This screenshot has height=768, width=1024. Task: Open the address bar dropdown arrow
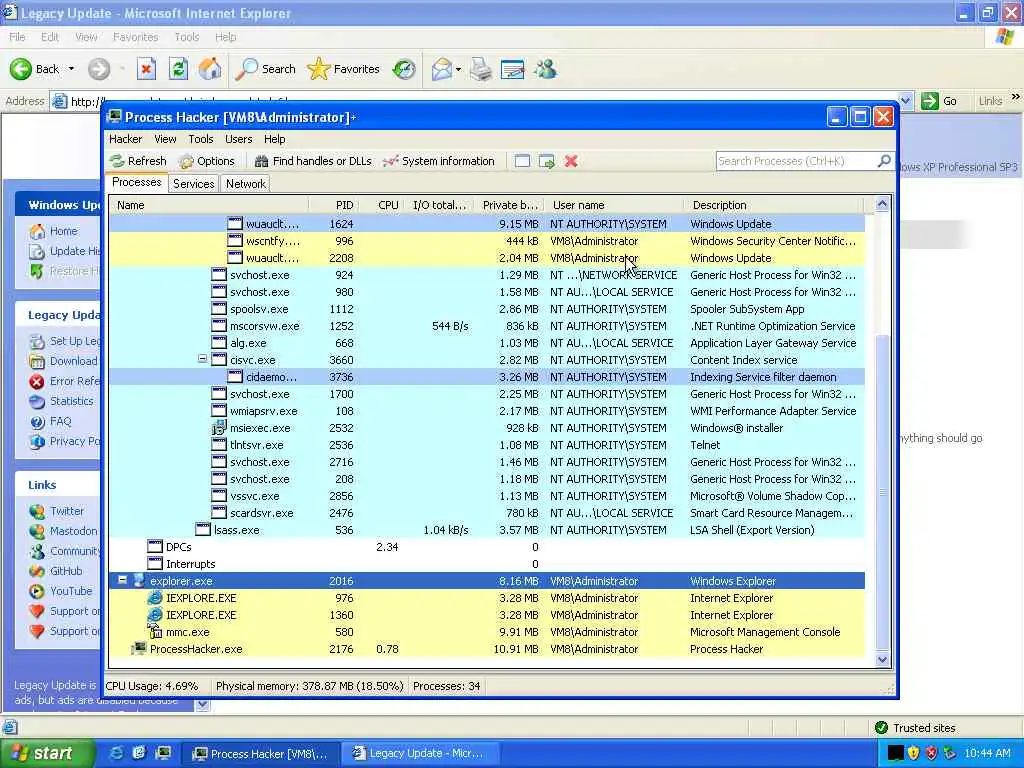[x=905, y=101]
